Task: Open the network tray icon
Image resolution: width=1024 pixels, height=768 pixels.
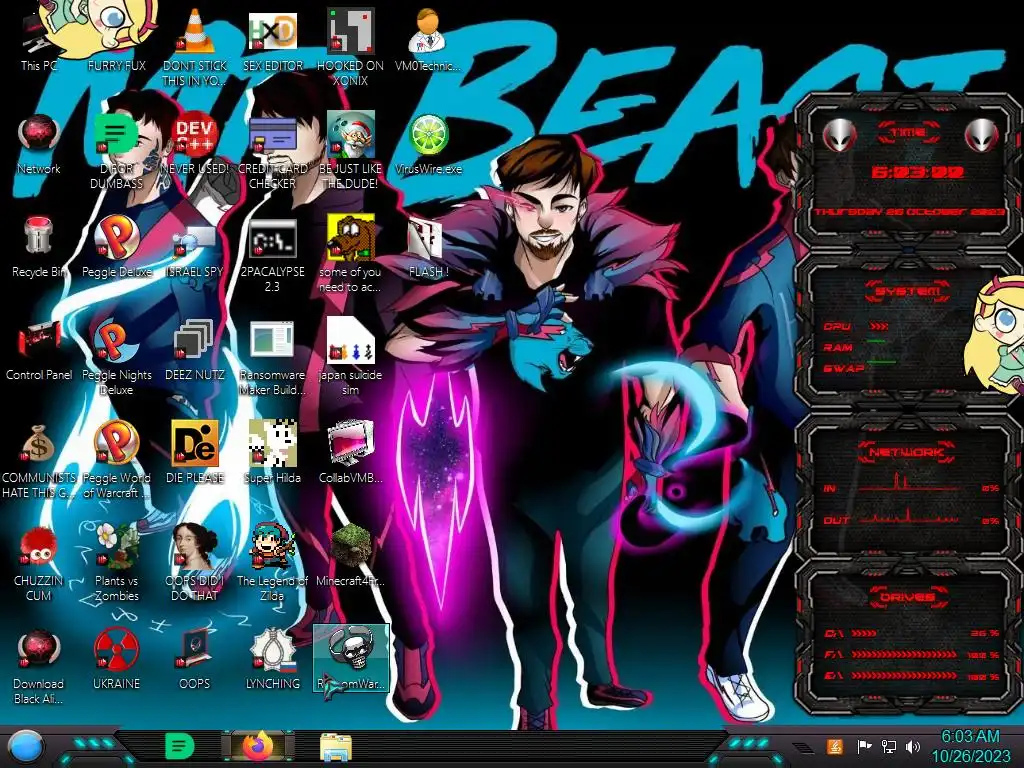Action: (x=889, y=746)
